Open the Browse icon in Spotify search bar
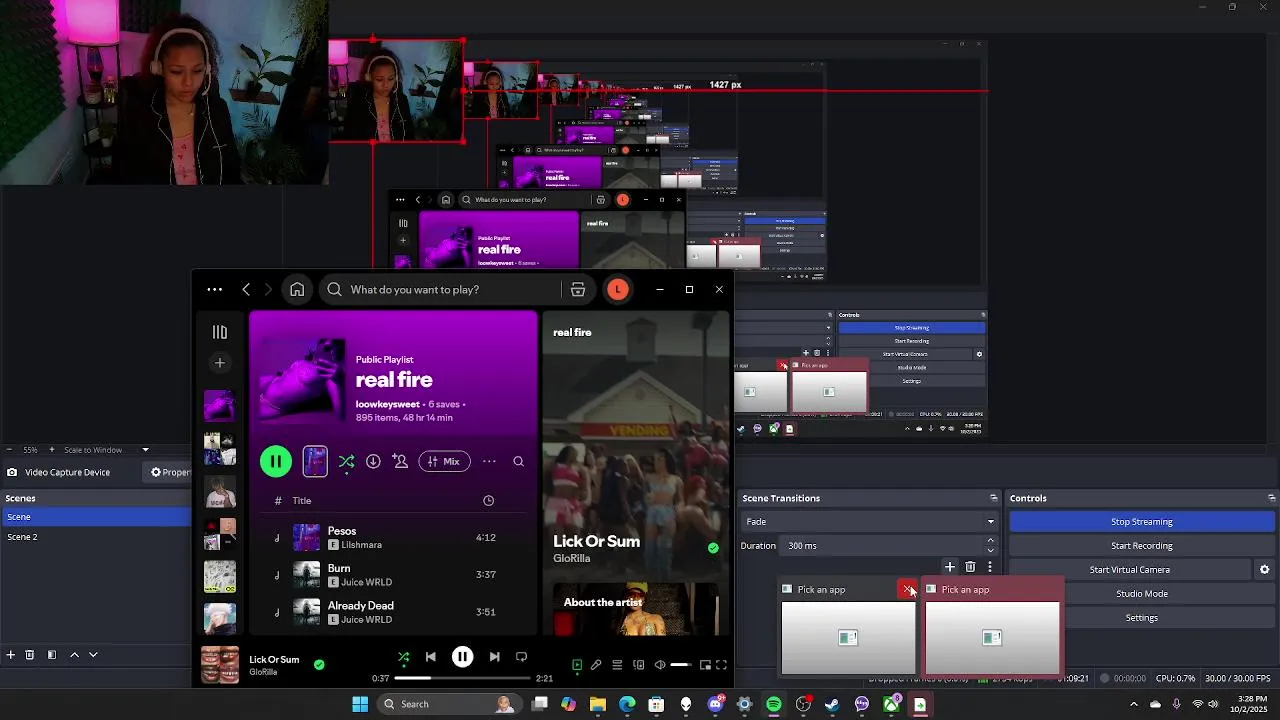The image size is (1280, 720). (578, 289)
